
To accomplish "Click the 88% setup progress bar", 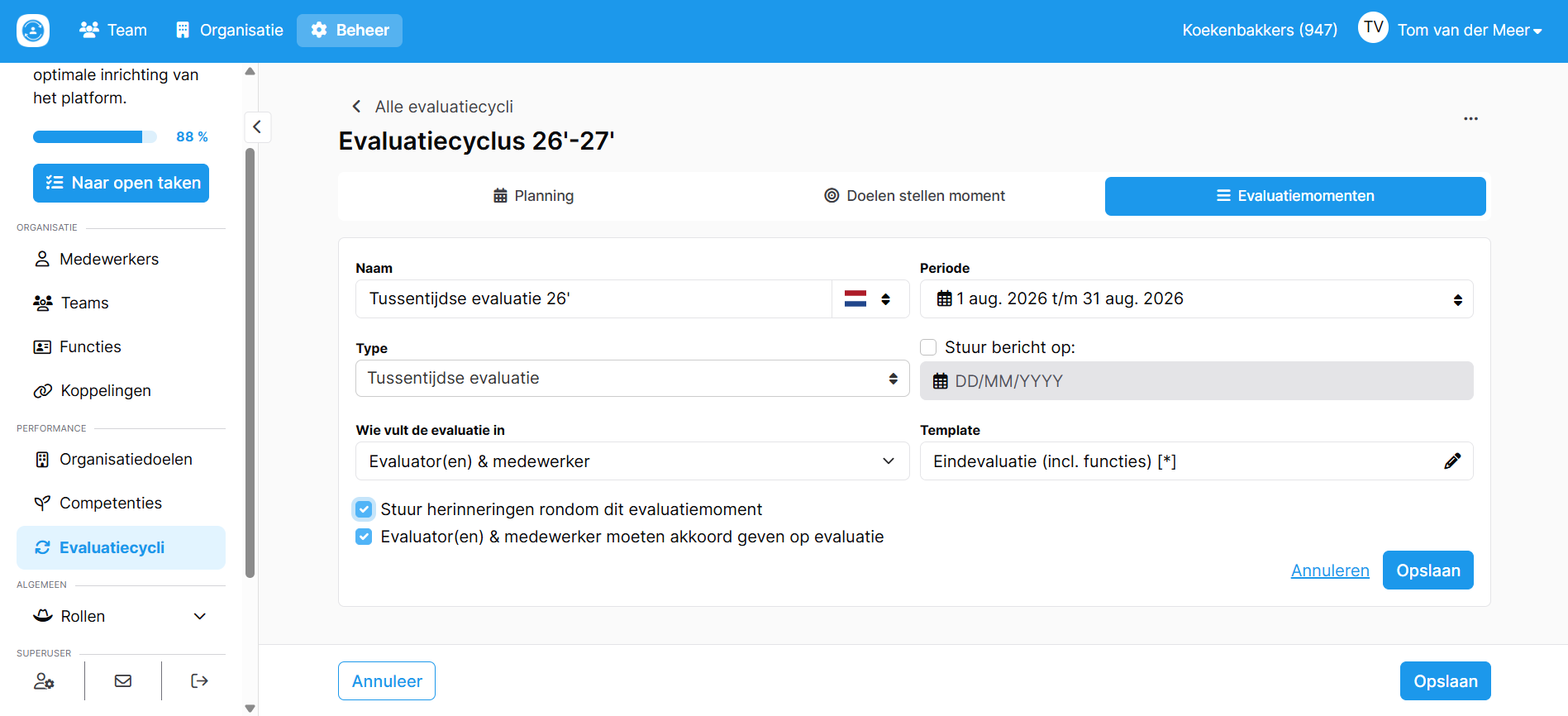I will tap(95, 137).
